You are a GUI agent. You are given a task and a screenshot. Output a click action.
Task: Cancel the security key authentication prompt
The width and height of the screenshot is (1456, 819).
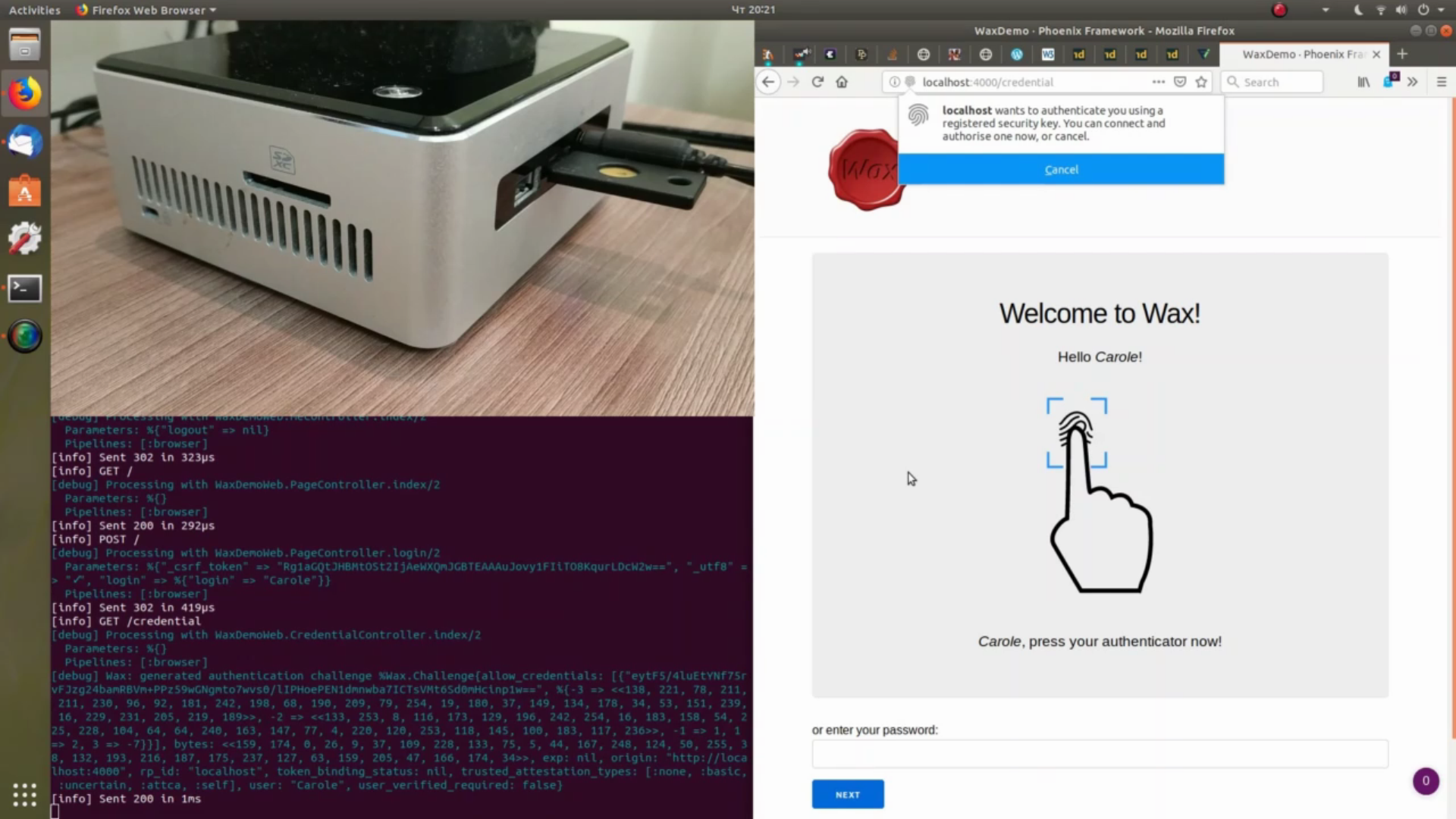pyautogui.click(x=1061, y=170)
